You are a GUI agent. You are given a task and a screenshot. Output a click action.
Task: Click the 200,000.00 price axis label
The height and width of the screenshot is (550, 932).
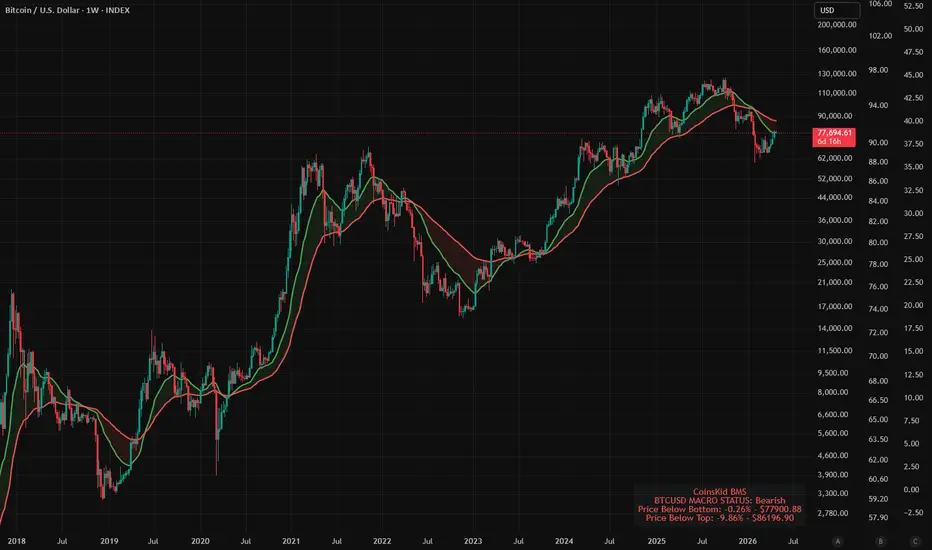coord(837,25)
